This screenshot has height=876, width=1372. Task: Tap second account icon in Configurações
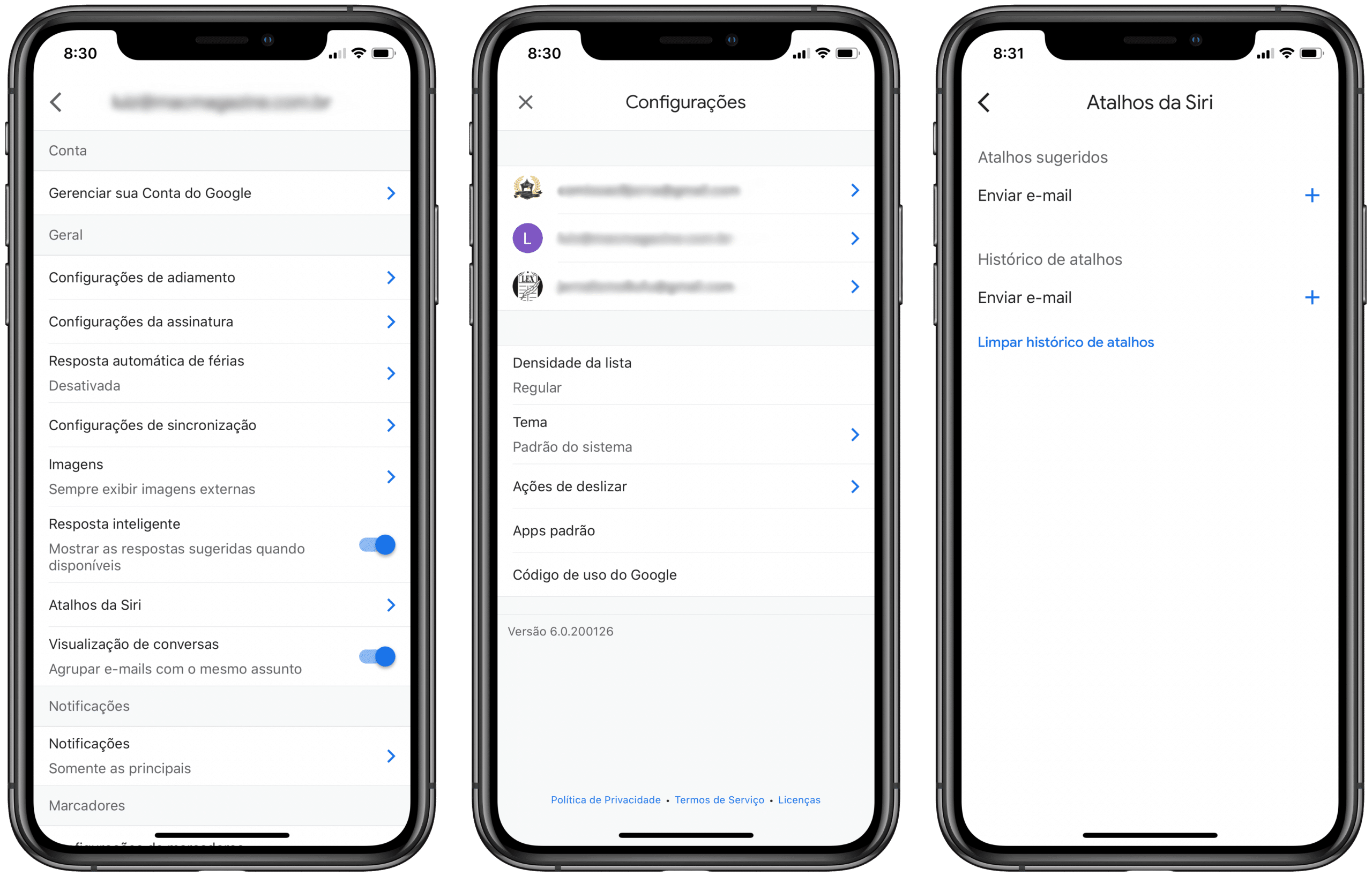click(x=527, y=239)
